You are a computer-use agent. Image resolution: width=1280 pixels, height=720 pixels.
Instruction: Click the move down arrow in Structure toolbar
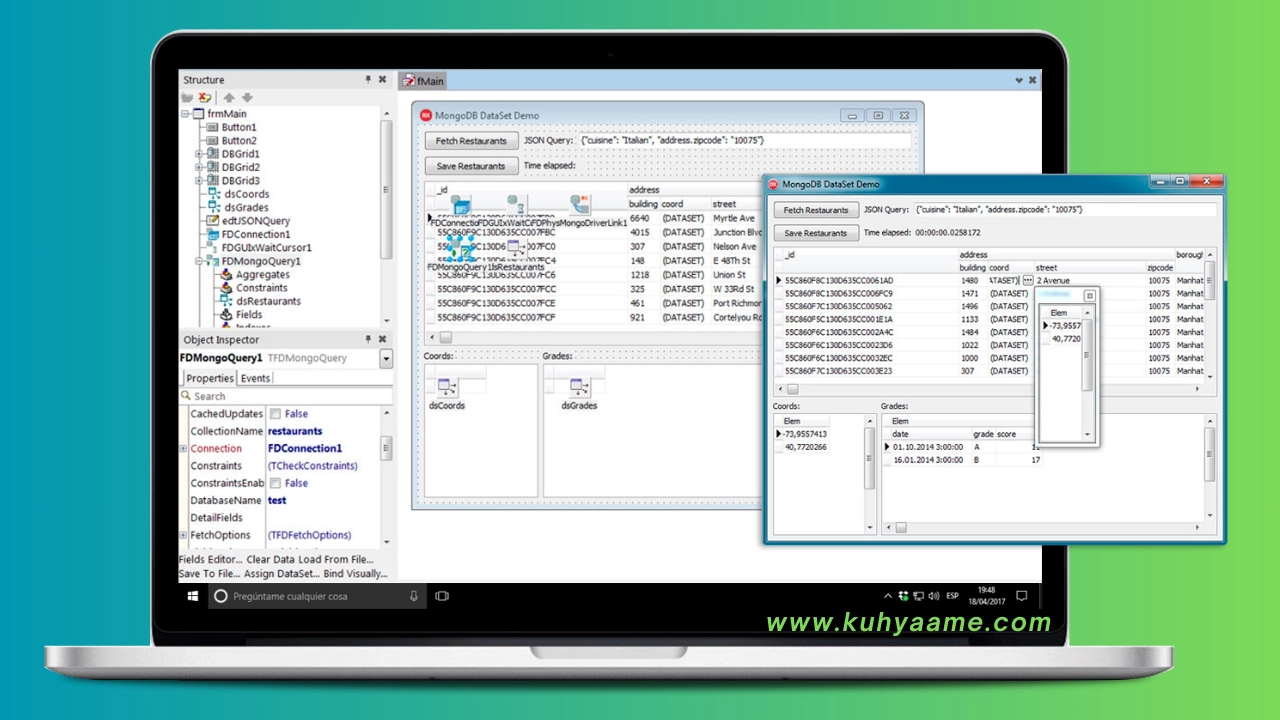247,98
